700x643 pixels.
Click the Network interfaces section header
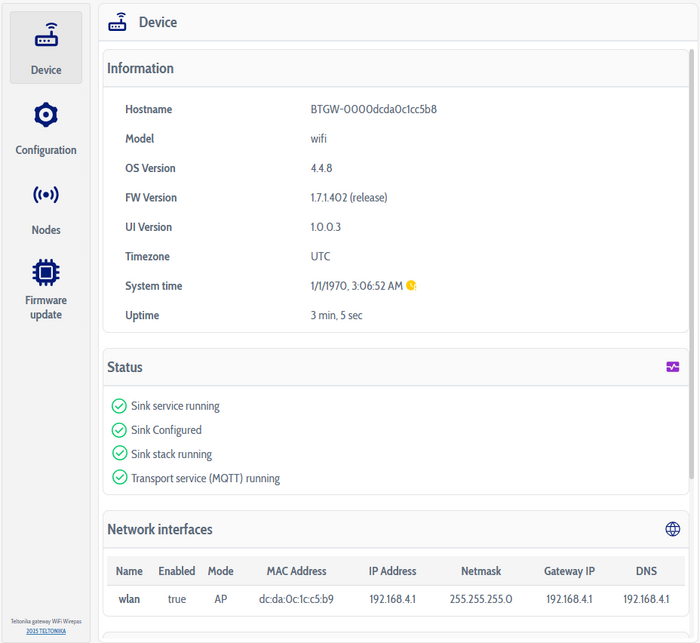coord(160,529)
